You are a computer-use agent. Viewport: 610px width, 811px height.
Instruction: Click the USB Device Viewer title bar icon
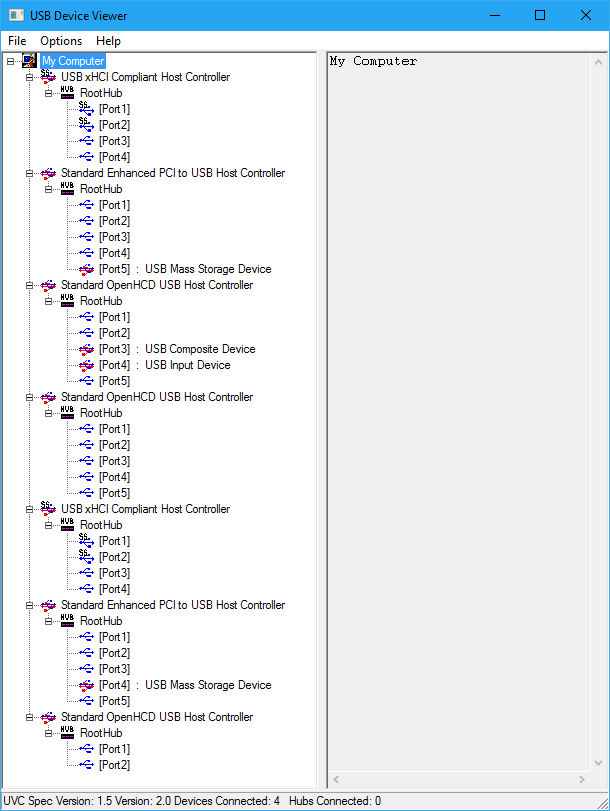17,15
